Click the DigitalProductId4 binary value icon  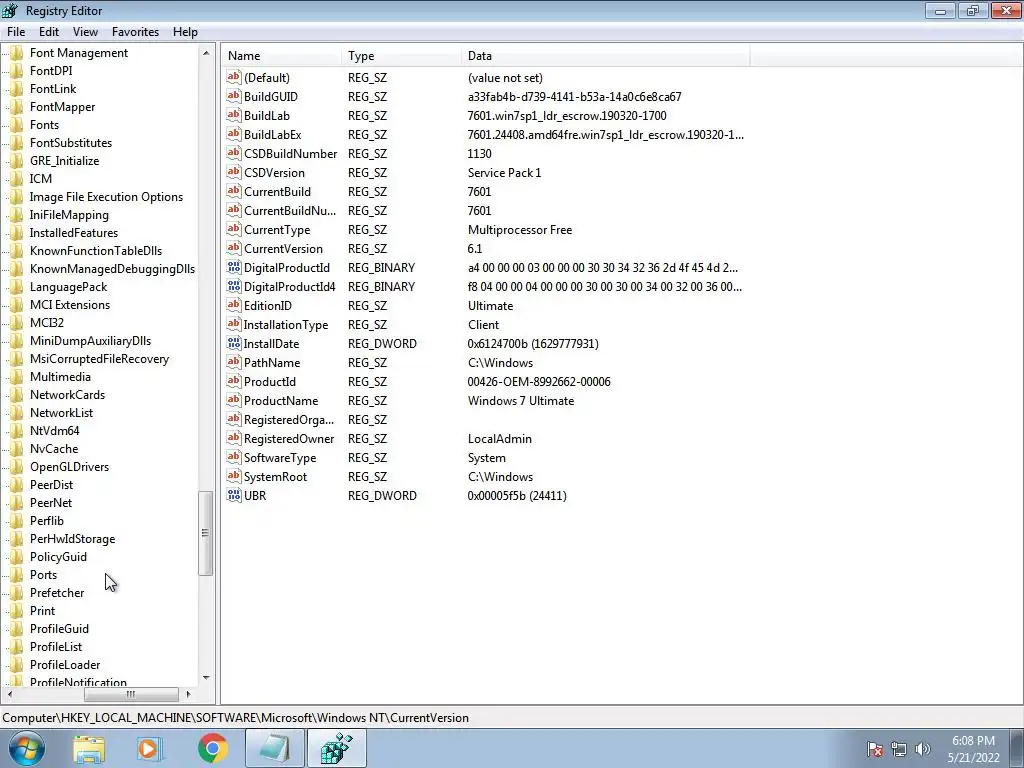point(234,286)
